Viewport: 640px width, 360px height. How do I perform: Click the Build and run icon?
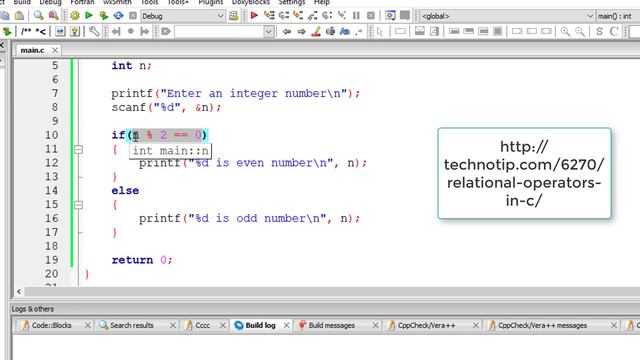coord(104,16)
